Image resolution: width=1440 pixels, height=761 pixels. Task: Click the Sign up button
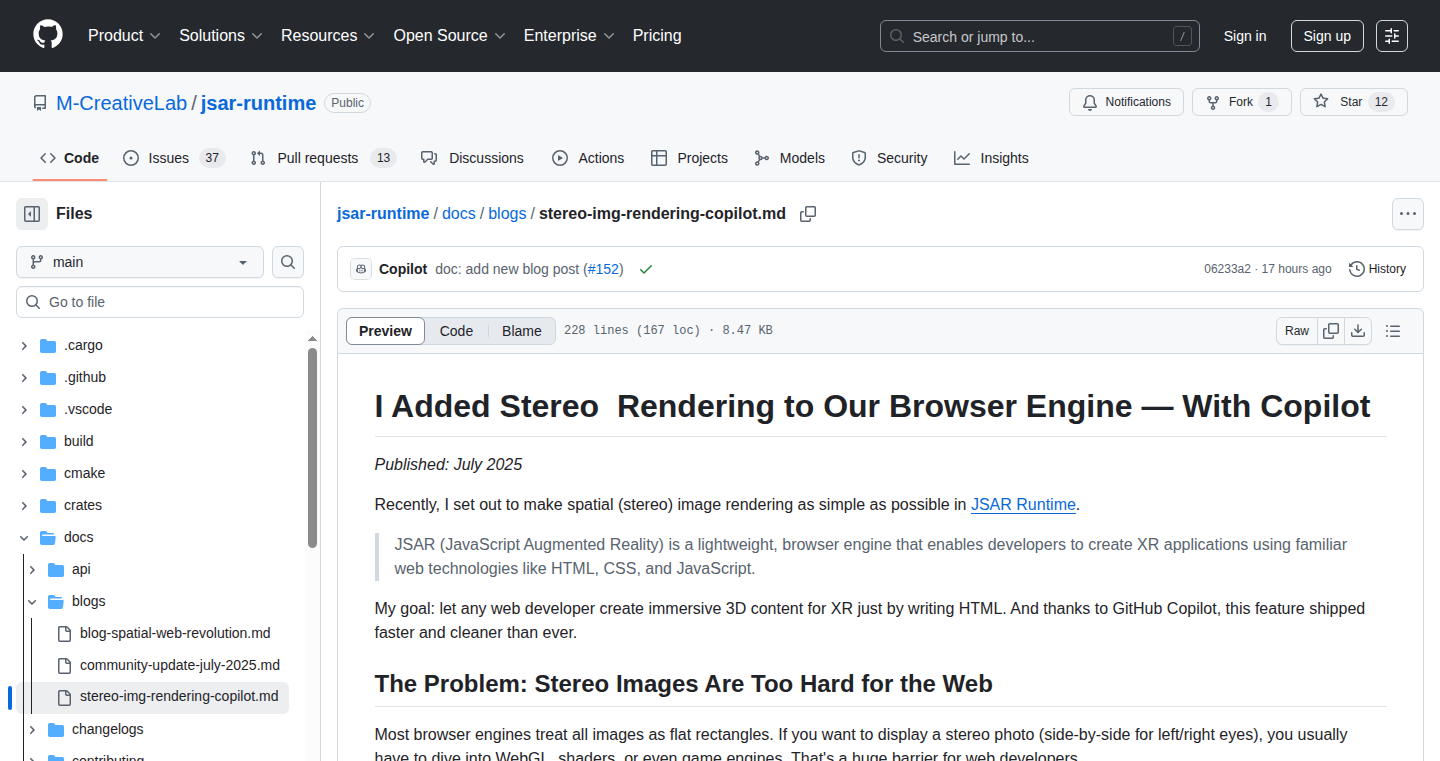click(1327, 36)
